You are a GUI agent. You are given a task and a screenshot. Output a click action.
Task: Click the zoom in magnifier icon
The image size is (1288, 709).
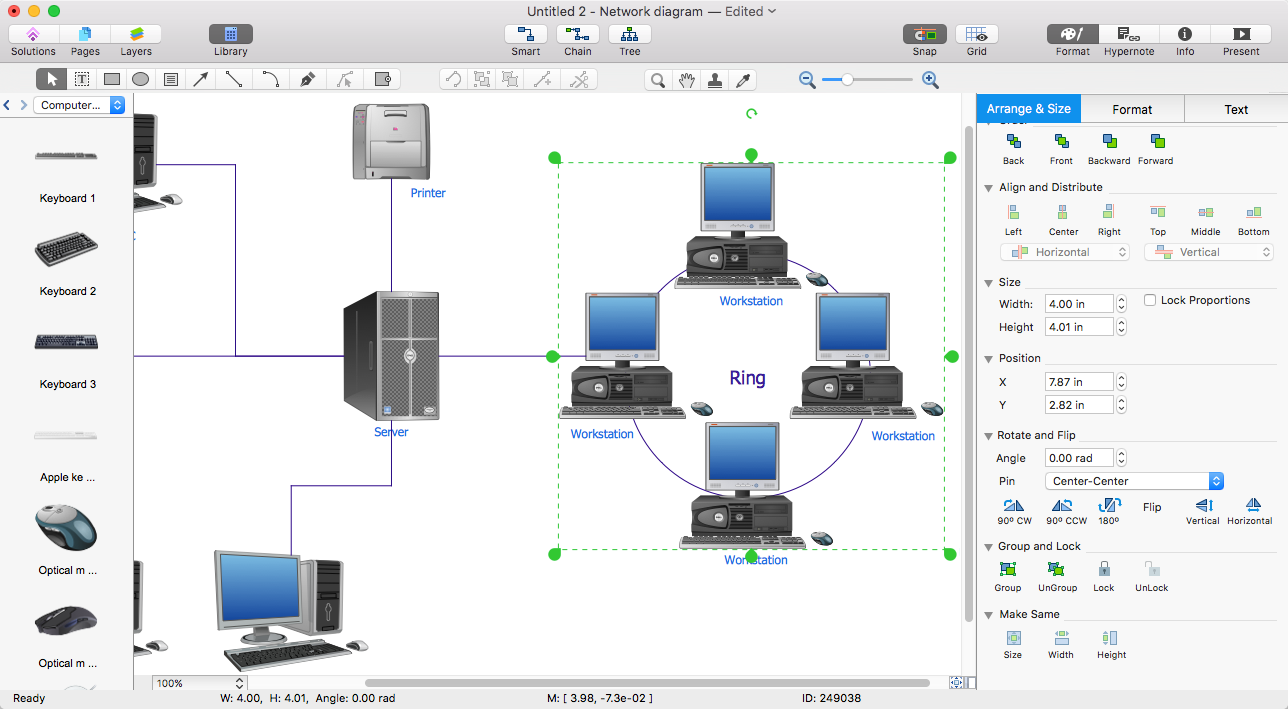[930, 80]
